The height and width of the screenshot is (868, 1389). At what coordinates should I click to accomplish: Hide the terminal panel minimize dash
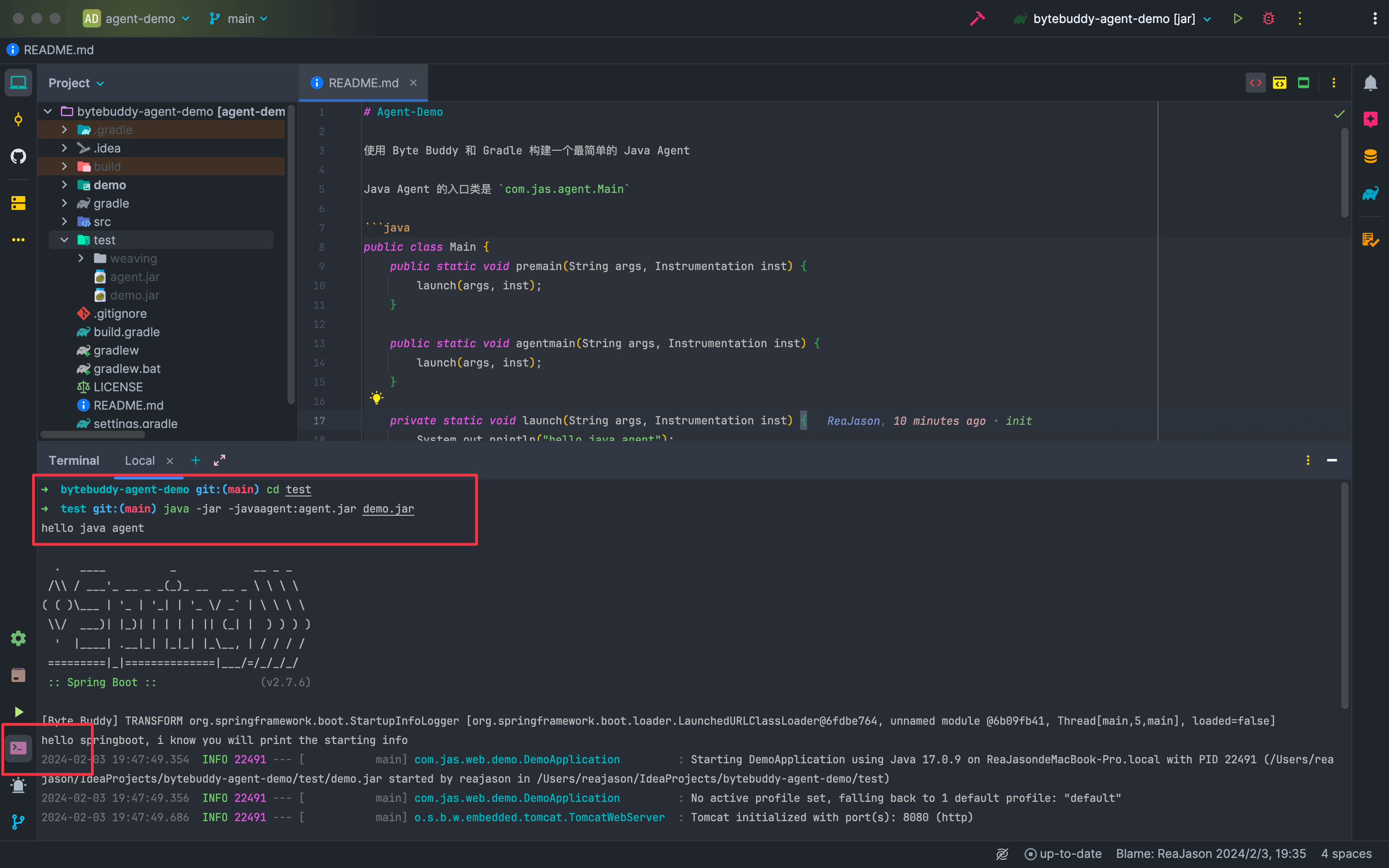(x=1332, y=460)
